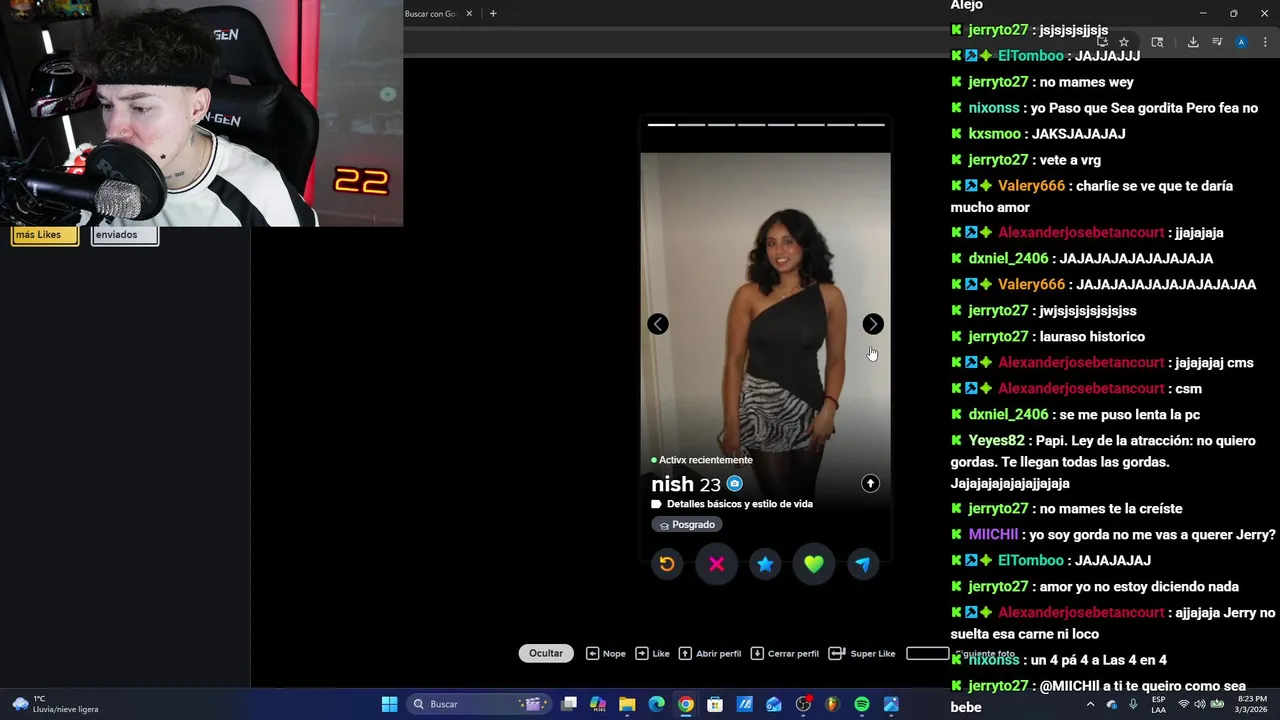Click the Cerrar perfil shortcut hint

click(785, 653)
